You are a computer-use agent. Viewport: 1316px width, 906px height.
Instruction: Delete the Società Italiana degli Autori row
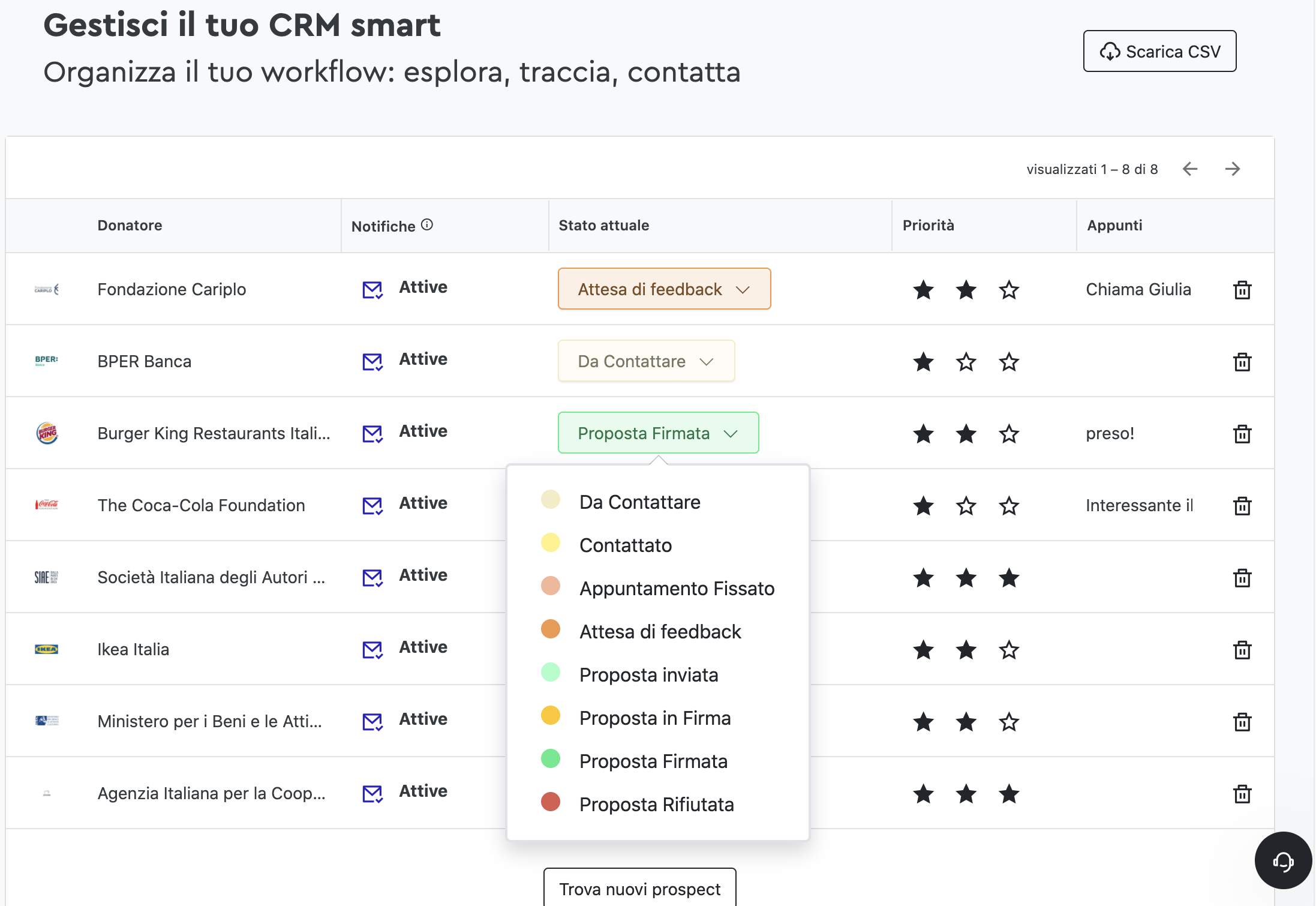coord(1242,578)
